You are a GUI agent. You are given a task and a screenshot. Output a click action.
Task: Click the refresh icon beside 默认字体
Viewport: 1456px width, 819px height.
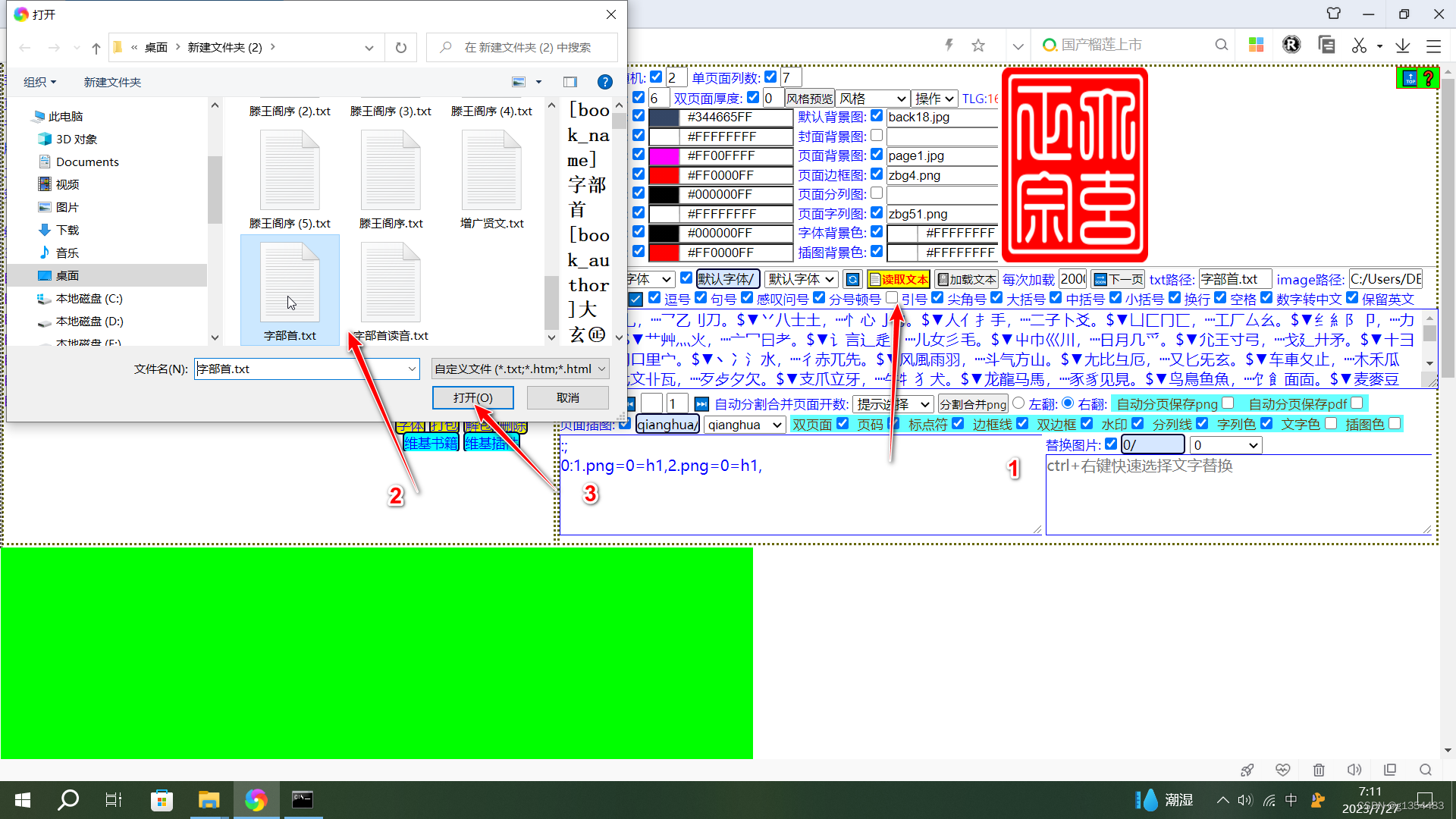click(x=852, y=279)
